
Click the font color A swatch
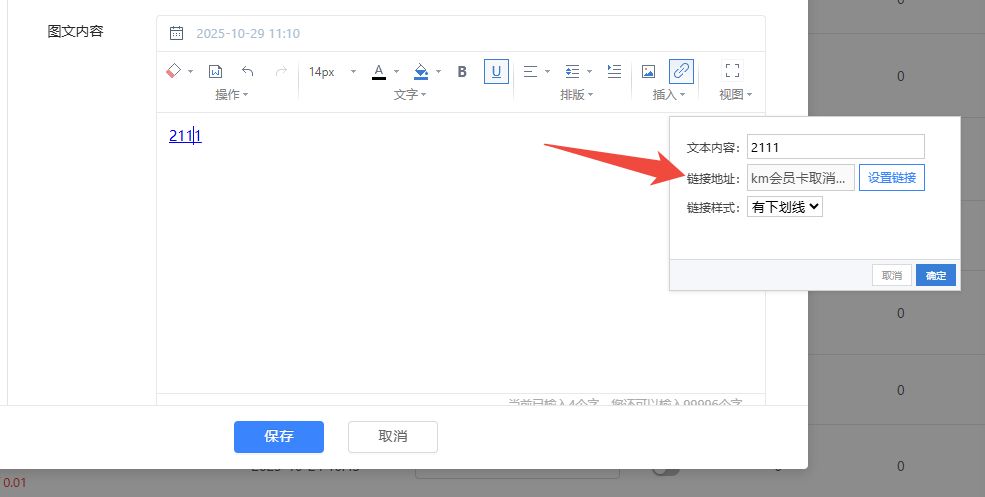pos(379,71)
